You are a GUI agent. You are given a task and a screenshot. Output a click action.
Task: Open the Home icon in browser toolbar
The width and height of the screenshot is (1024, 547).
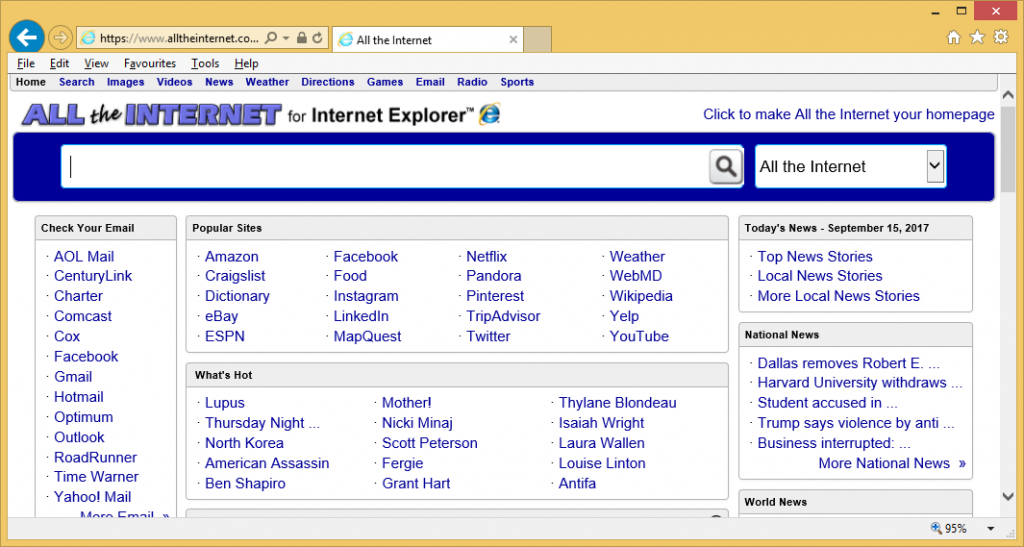coord(953,38)
